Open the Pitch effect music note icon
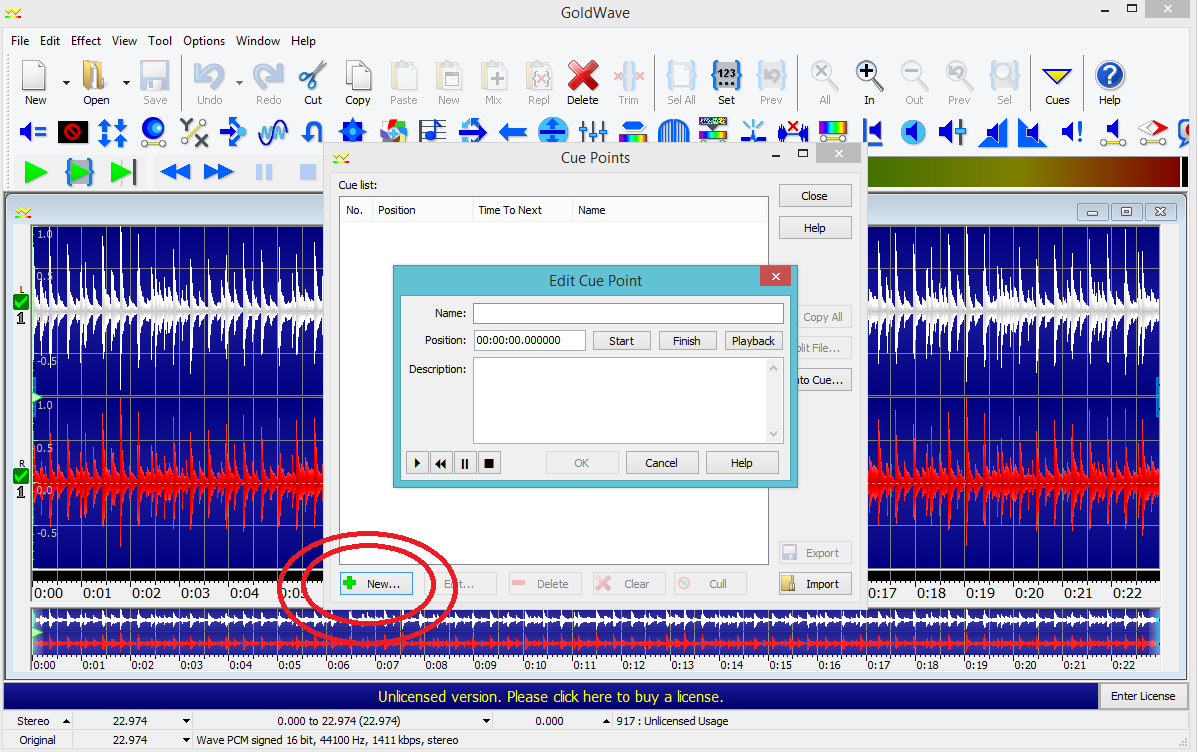Image resolution: width=1198 pixels, height=752 pixels. tap(432, 132)
